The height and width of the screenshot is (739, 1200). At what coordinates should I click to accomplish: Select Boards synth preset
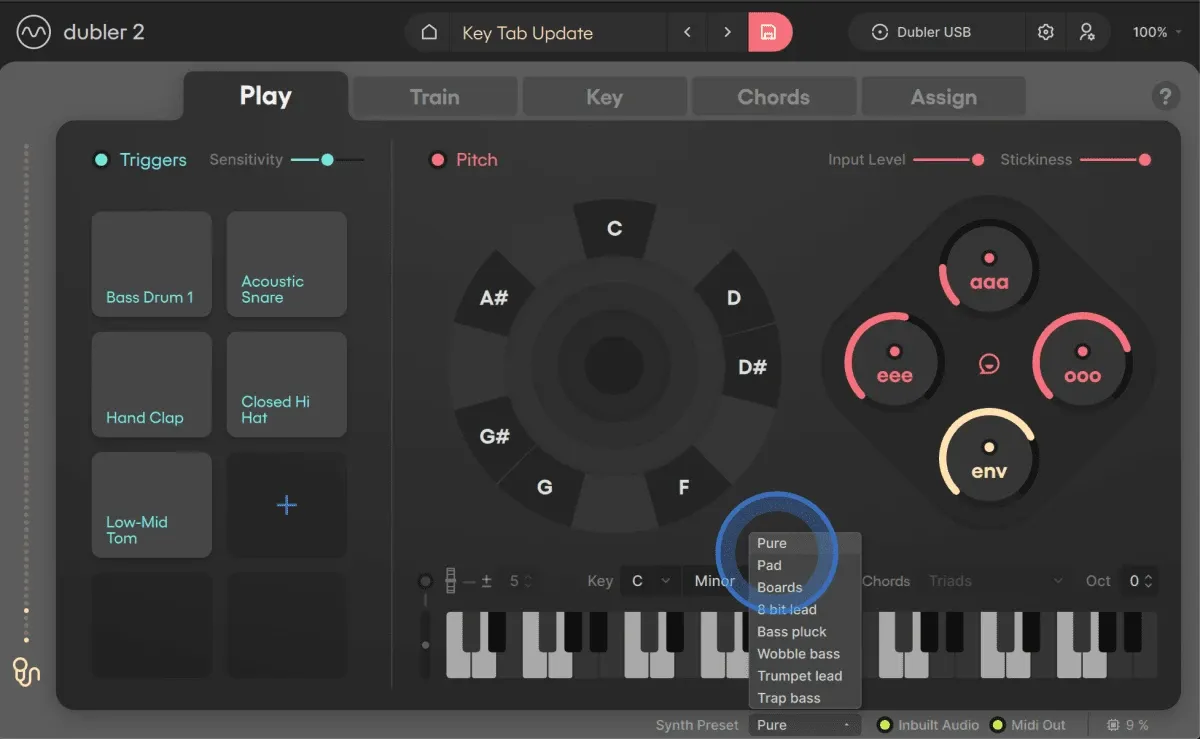[x=805, y=587]
